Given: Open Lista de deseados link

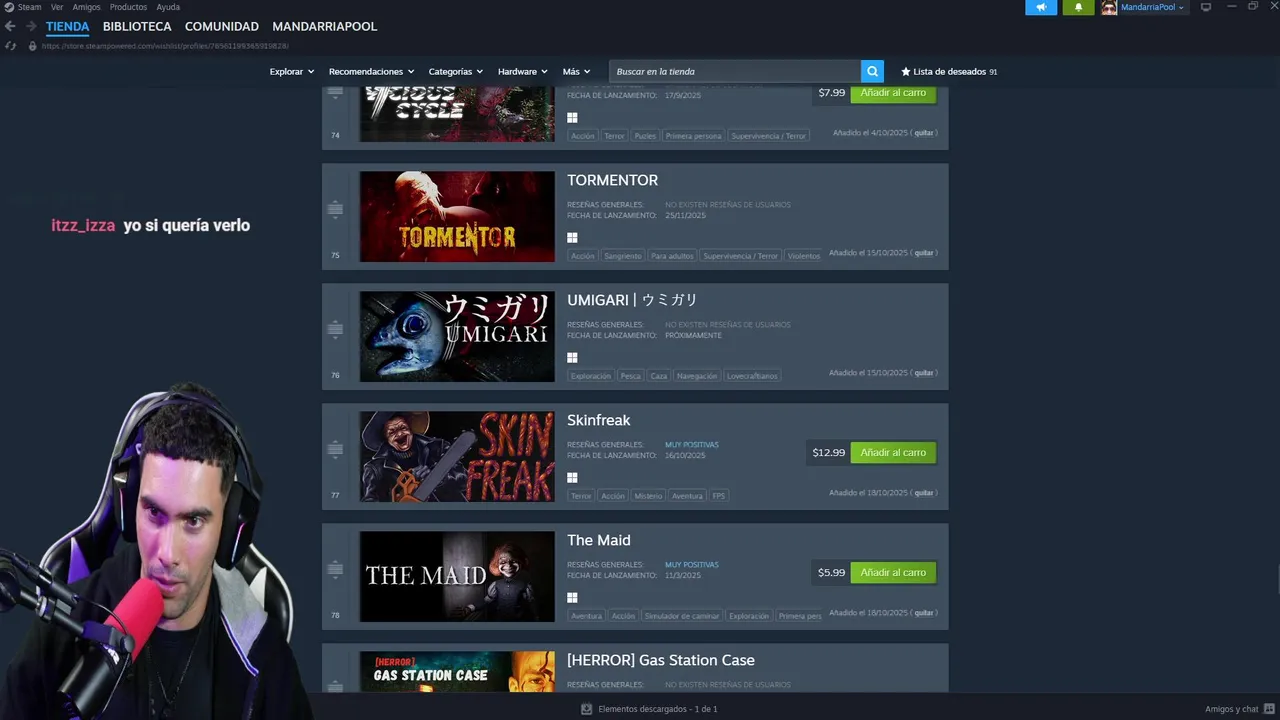Looking at the screenshot, I should pos(949,72).
